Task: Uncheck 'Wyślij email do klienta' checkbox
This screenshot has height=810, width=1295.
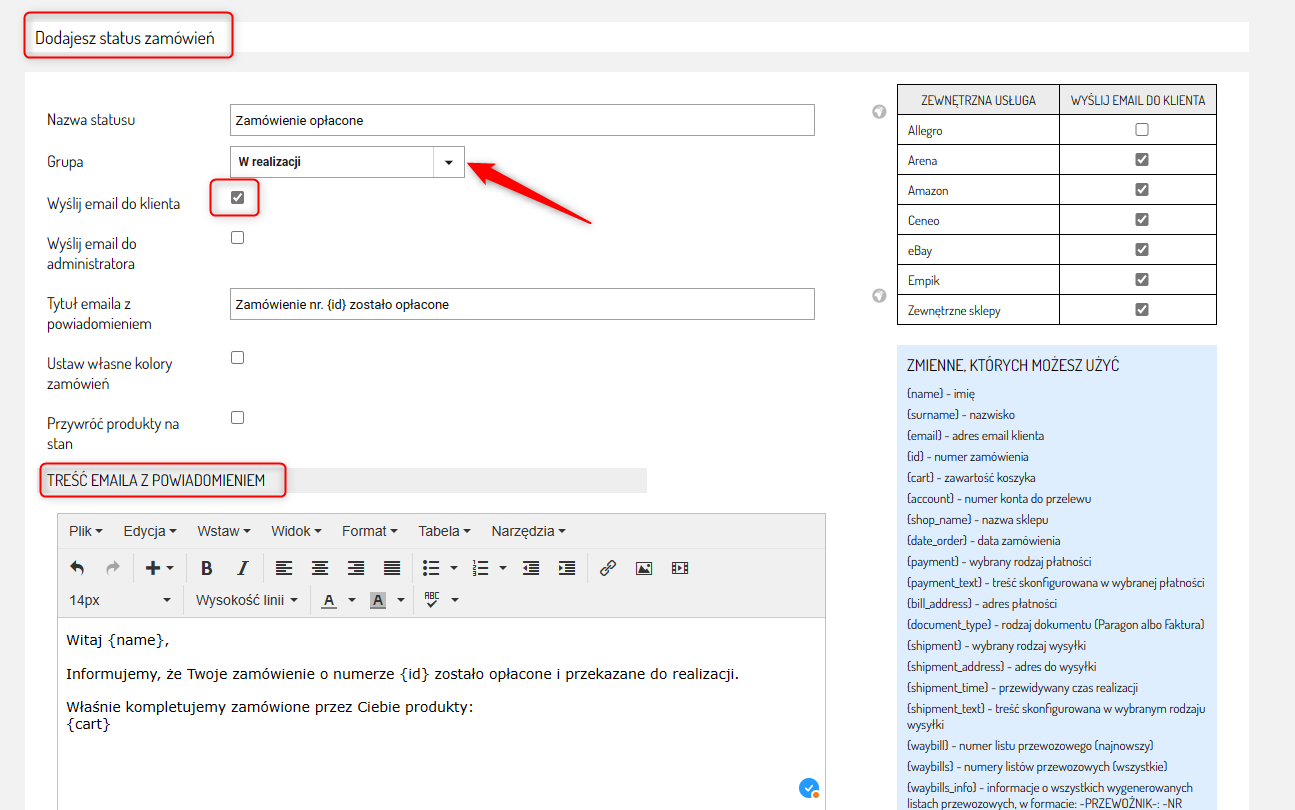Action: click(237, 197)
